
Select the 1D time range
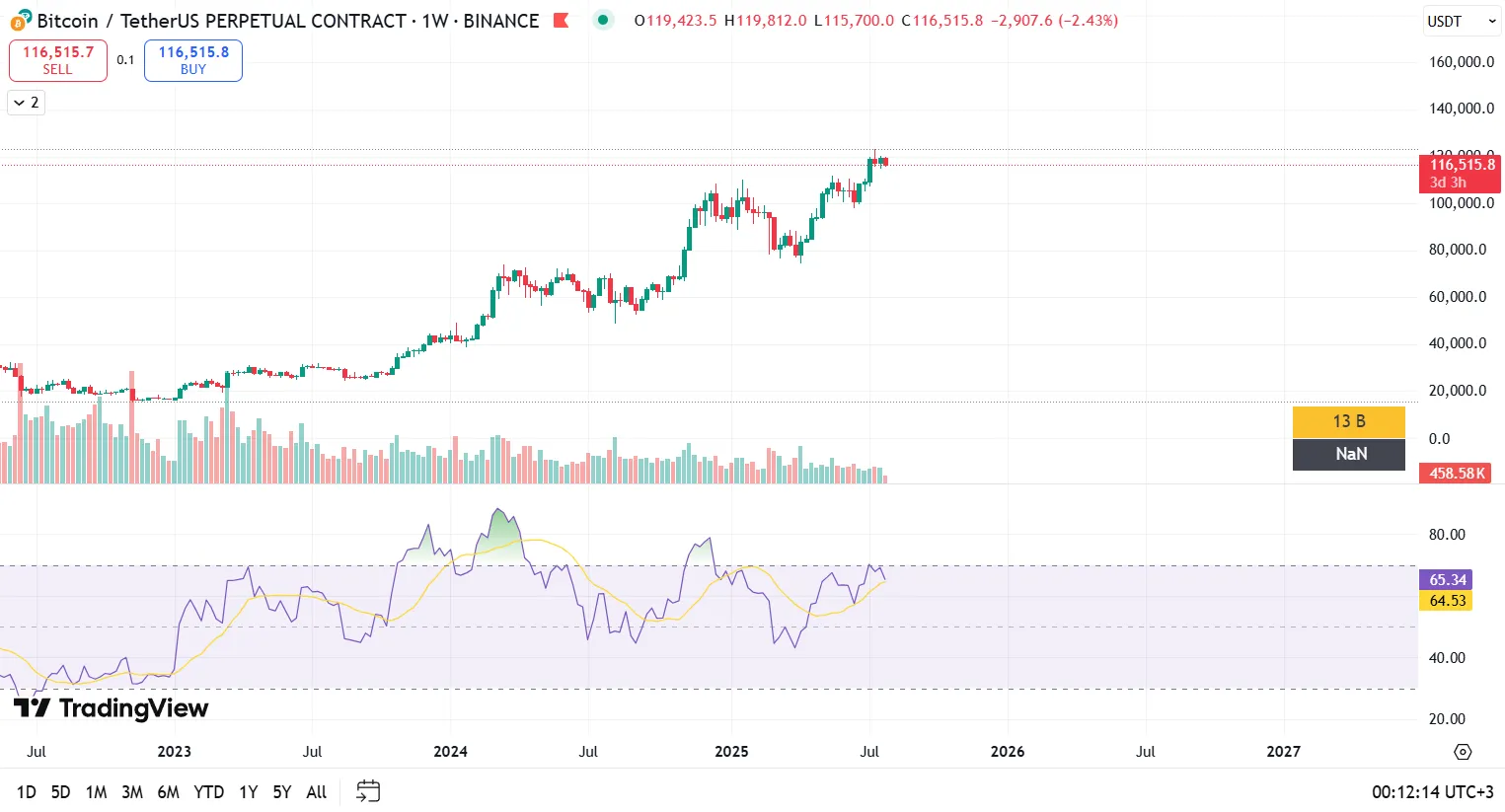27,792
